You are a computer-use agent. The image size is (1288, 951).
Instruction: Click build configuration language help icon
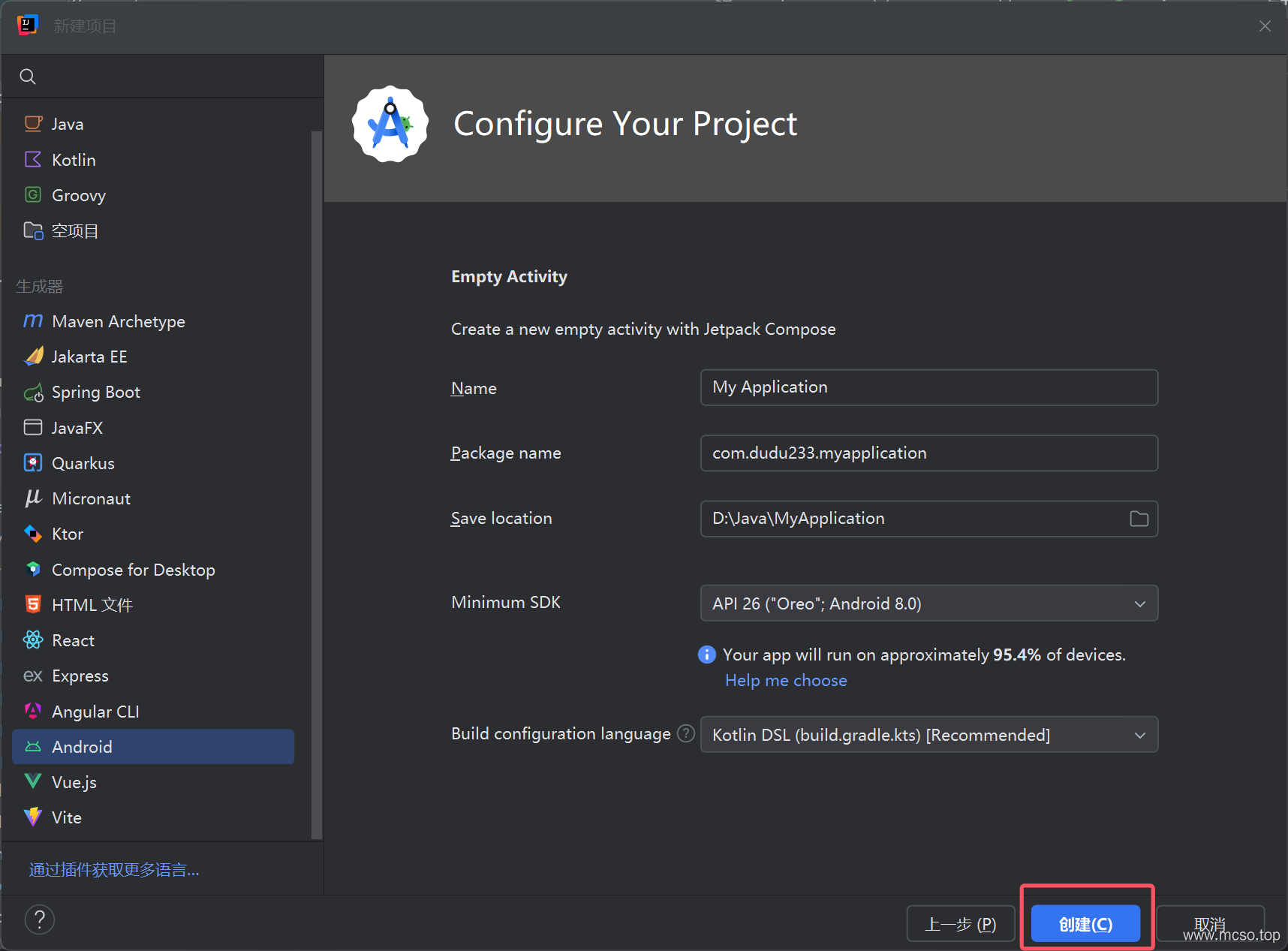[686, 733]
